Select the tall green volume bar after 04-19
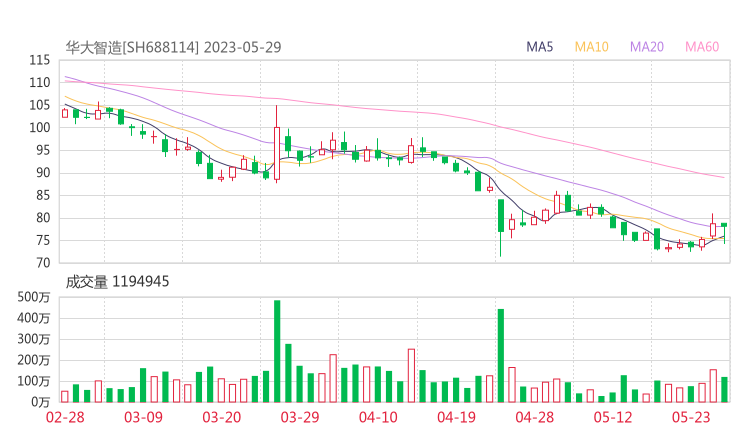The image size is (740, 440). coord(501,355)
